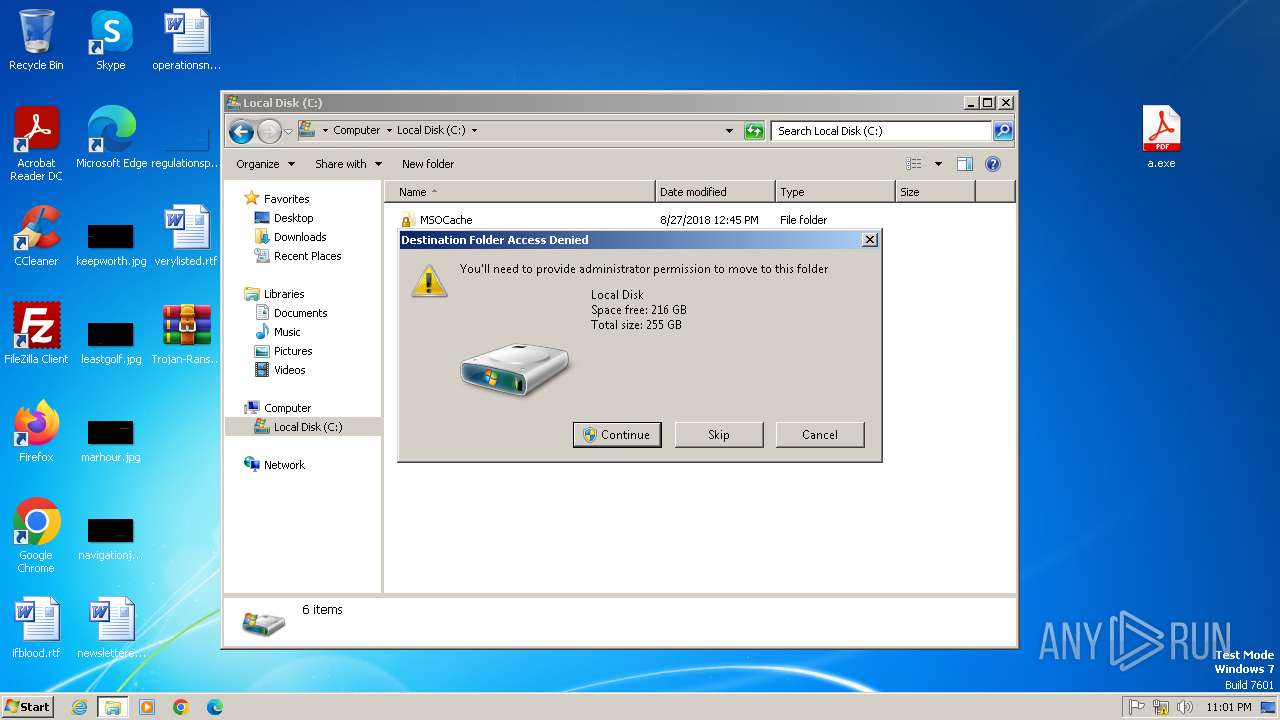This screenshot has height=720, width=1280.
Task: Click the Explorer forward arrow button
Action: coord(269,131)
